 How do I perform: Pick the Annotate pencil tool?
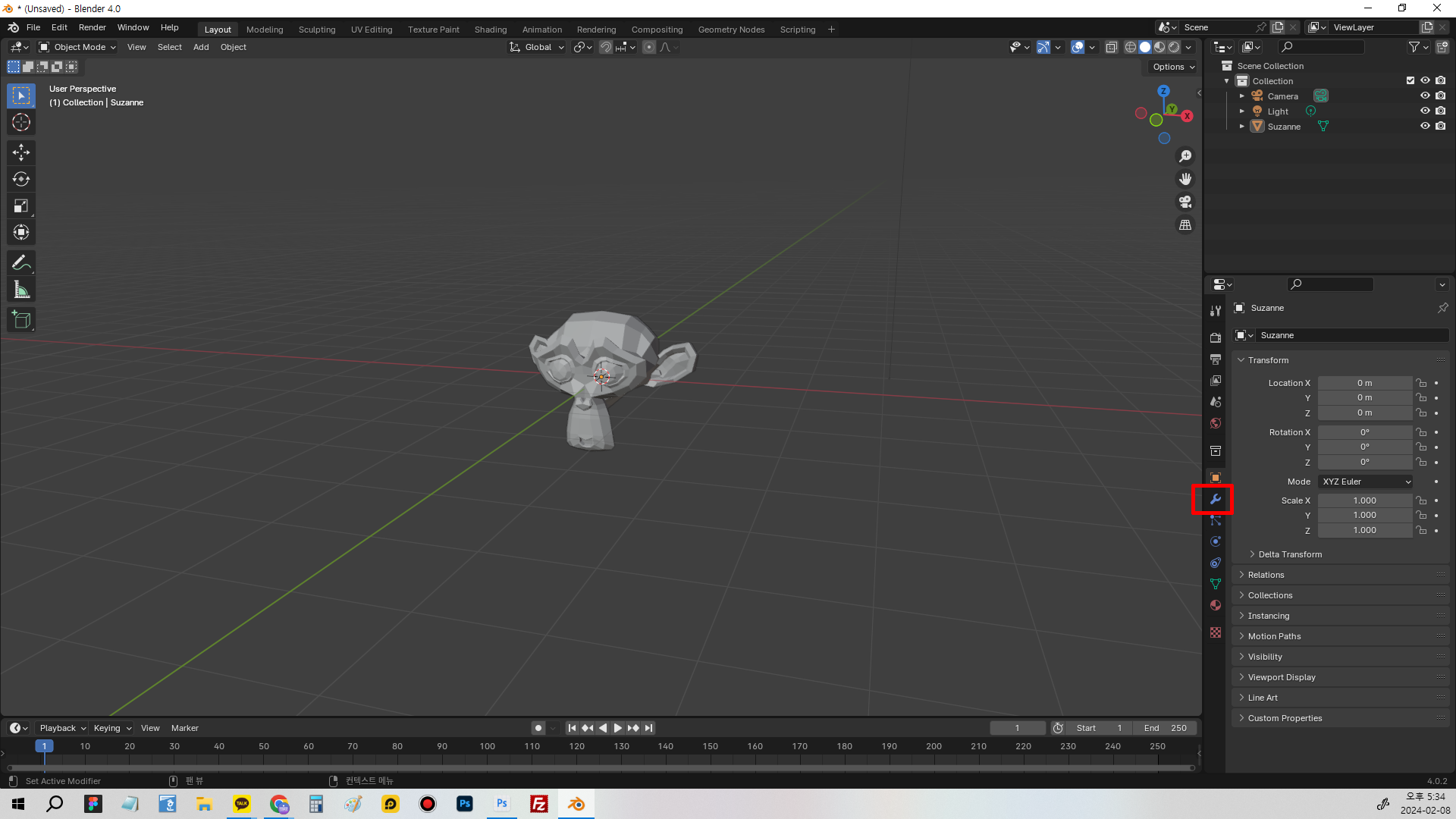coord(21,263)
